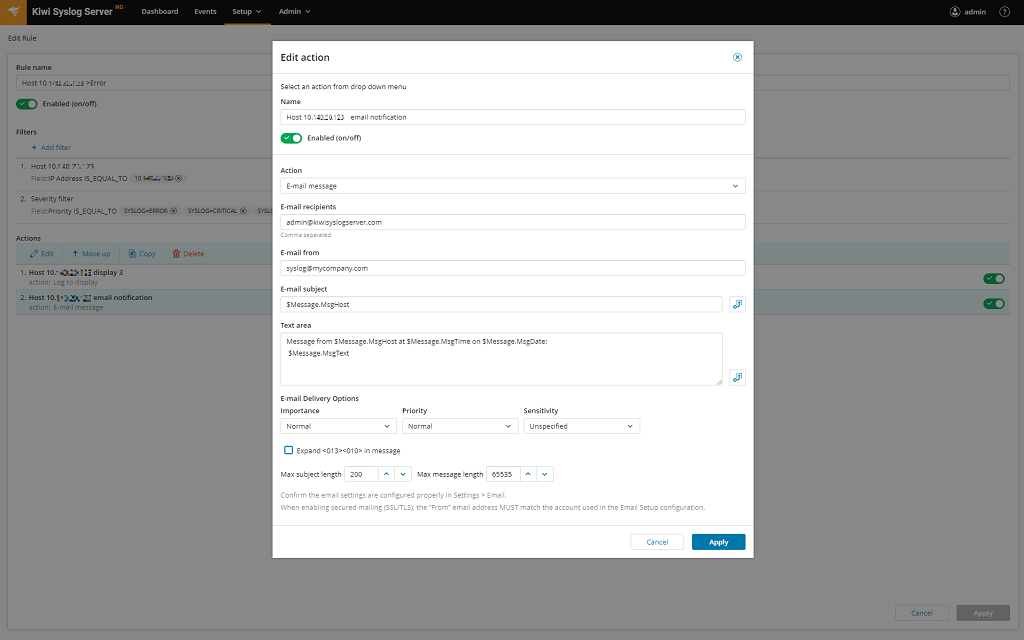Toggle the rule Enabled switch

point(27,103)
